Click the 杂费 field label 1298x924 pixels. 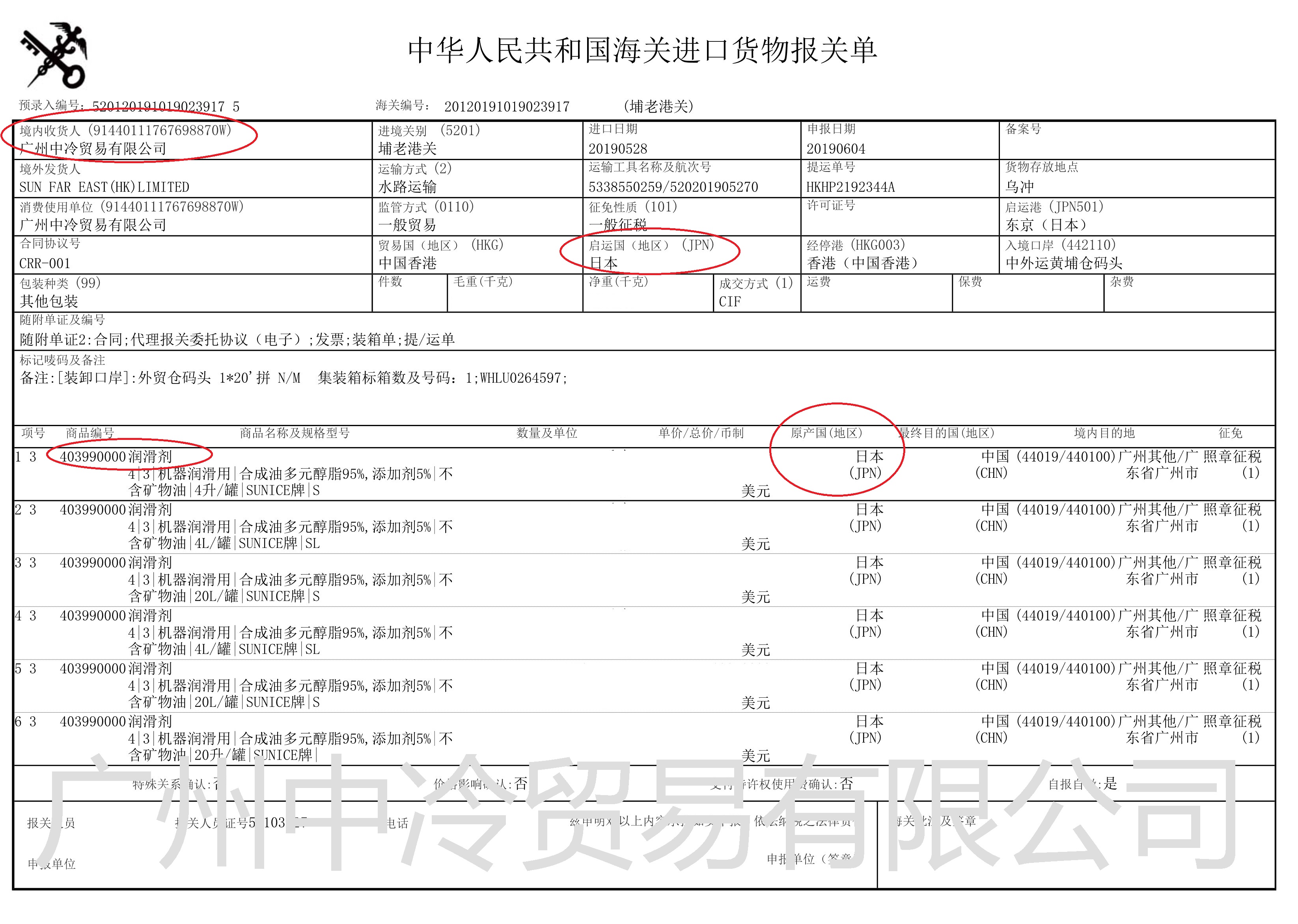coord(1122,281)
